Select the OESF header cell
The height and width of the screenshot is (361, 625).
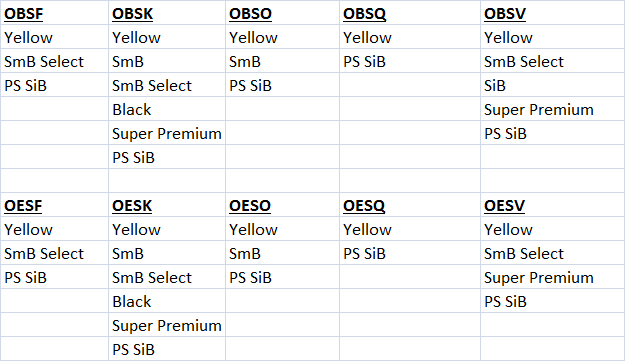click(x=54, y=205)
